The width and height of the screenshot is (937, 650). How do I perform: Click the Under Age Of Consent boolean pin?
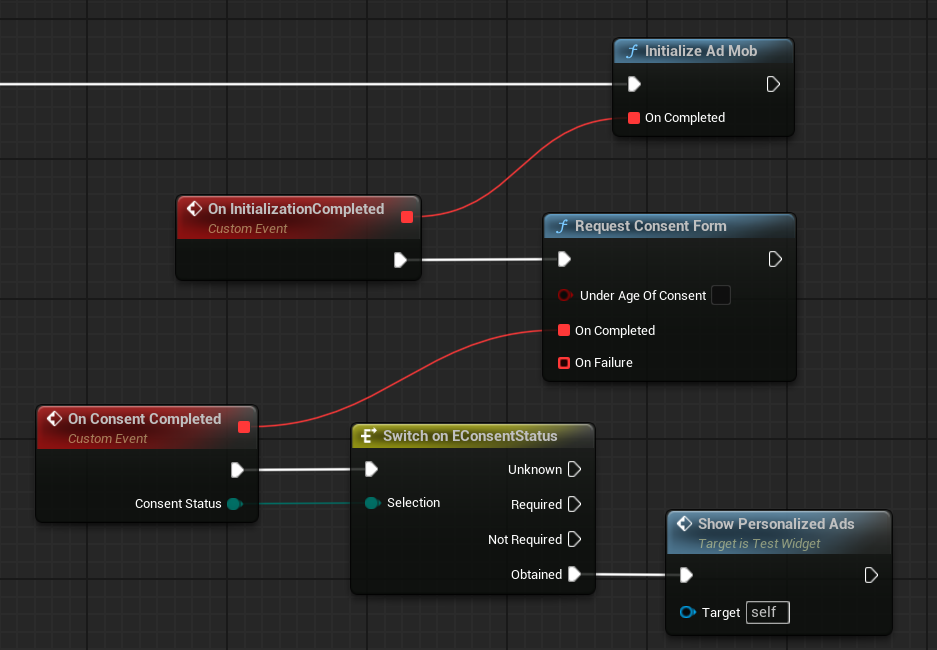[564, 295]
